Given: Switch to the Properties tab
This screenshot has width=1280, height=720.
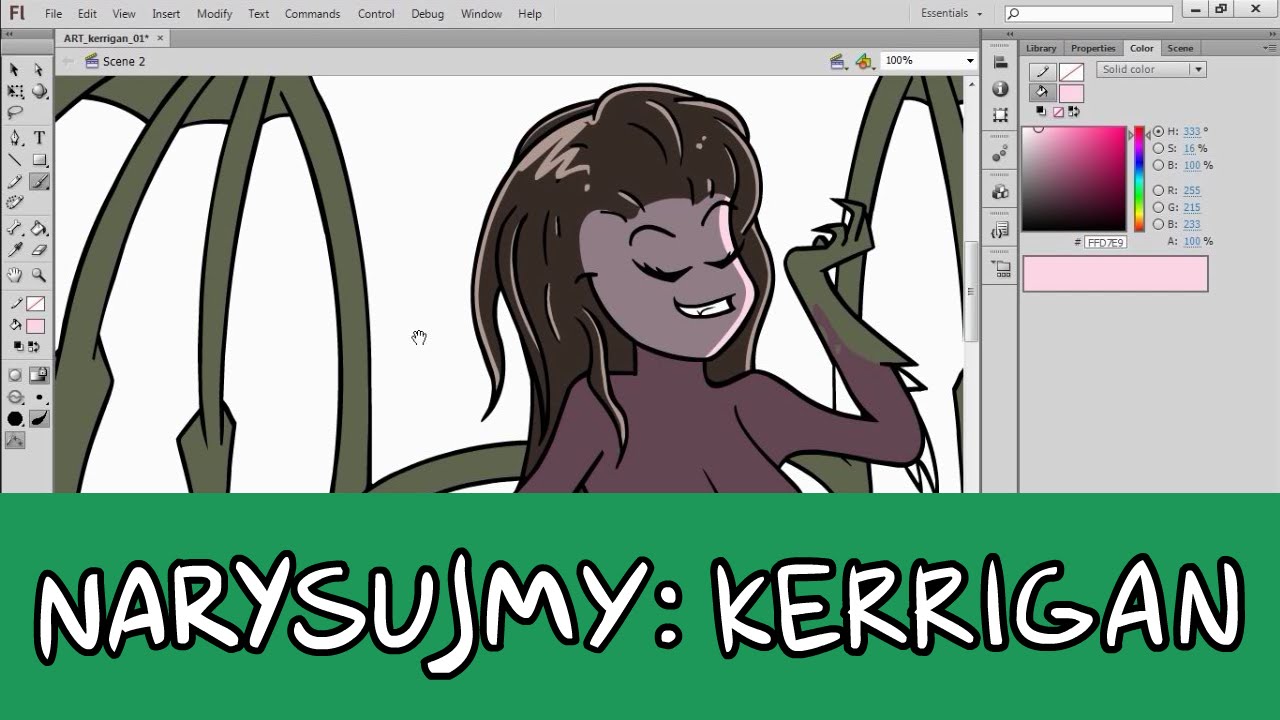Looking at the screenshot, I should click(x=1093, y=48).
